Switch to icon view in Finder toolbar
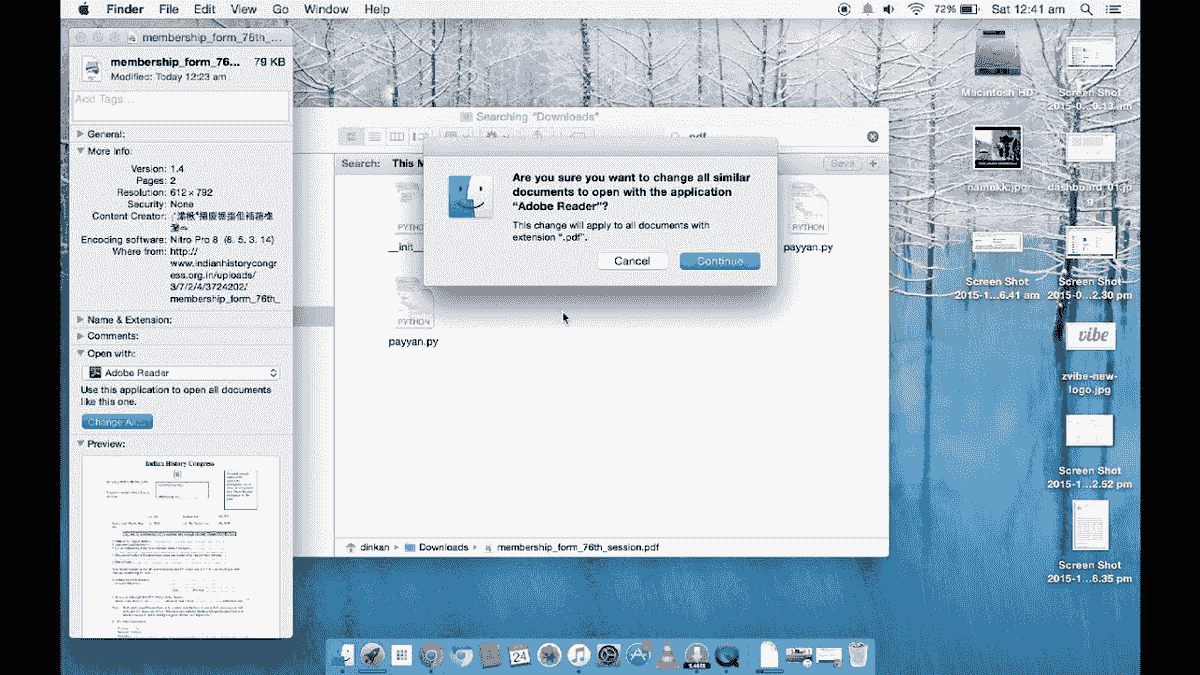The image size is (1200, 675). coord(351,137)
